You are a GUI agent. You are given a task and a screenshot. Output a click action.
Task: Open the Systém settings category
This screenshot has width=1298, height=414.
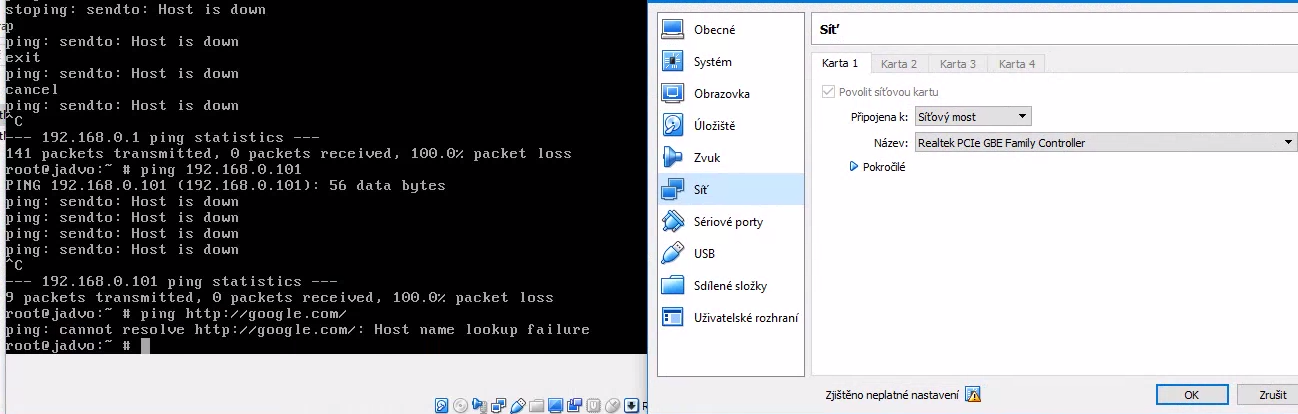tap(730, 62)
